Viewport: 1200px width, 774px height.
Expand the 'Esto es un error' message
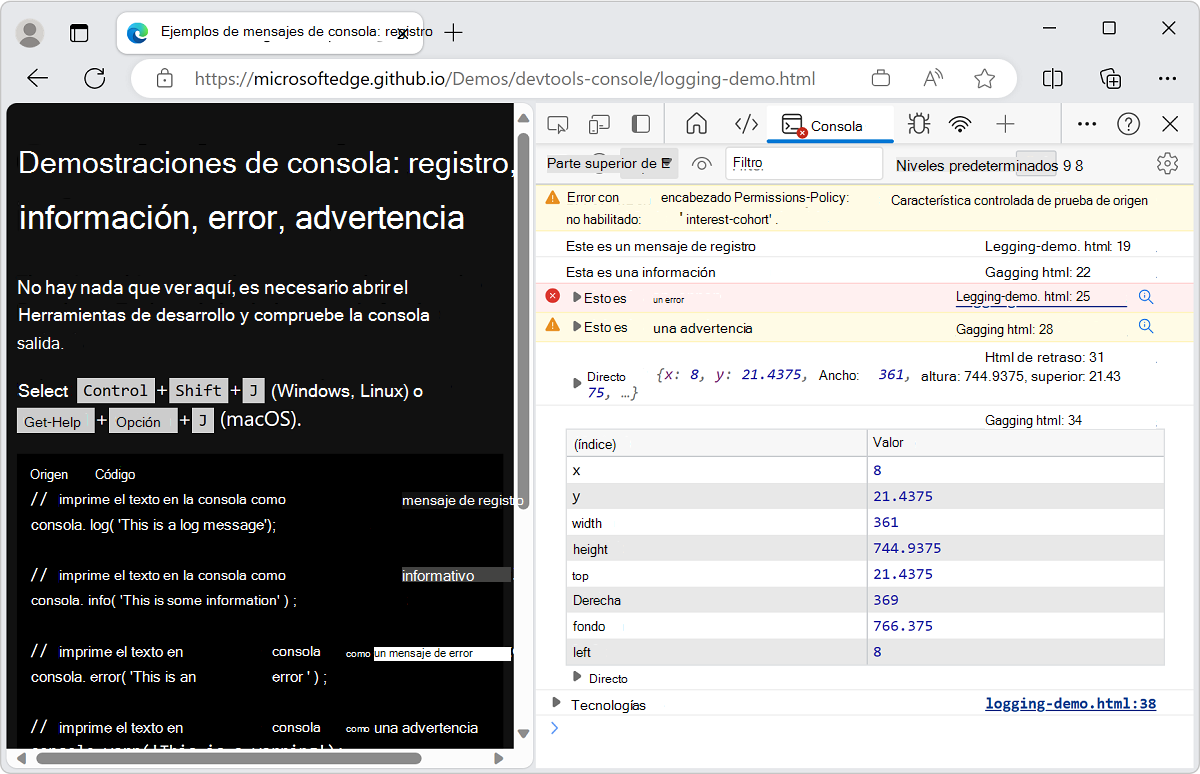[577, 298]
